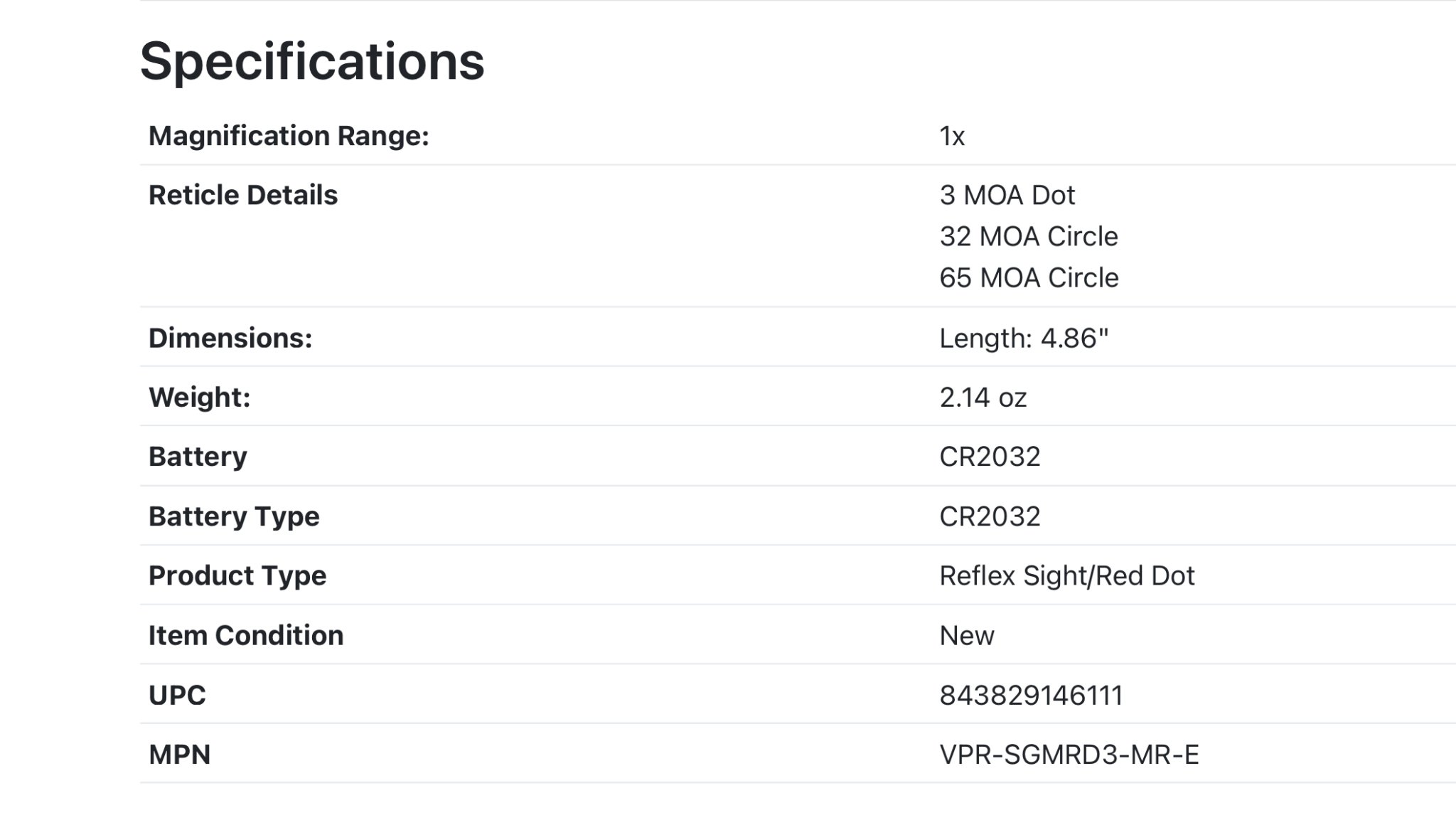Click the Specifications heading
The height and width of the screenshot is (830, 1456).
coord(311,61)
